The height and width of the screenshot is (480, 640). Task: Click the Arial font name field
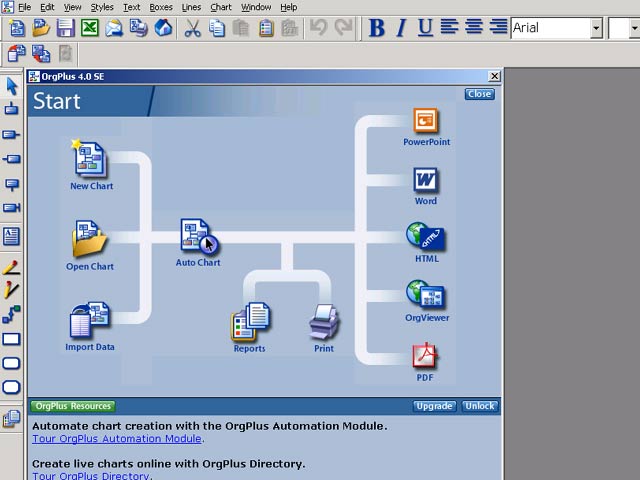(551, 28)
